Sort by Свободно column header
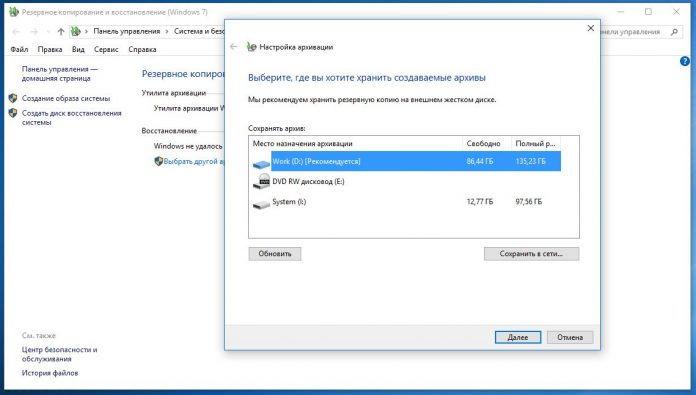This screenshot has height=395, width=696. (486, 143)
